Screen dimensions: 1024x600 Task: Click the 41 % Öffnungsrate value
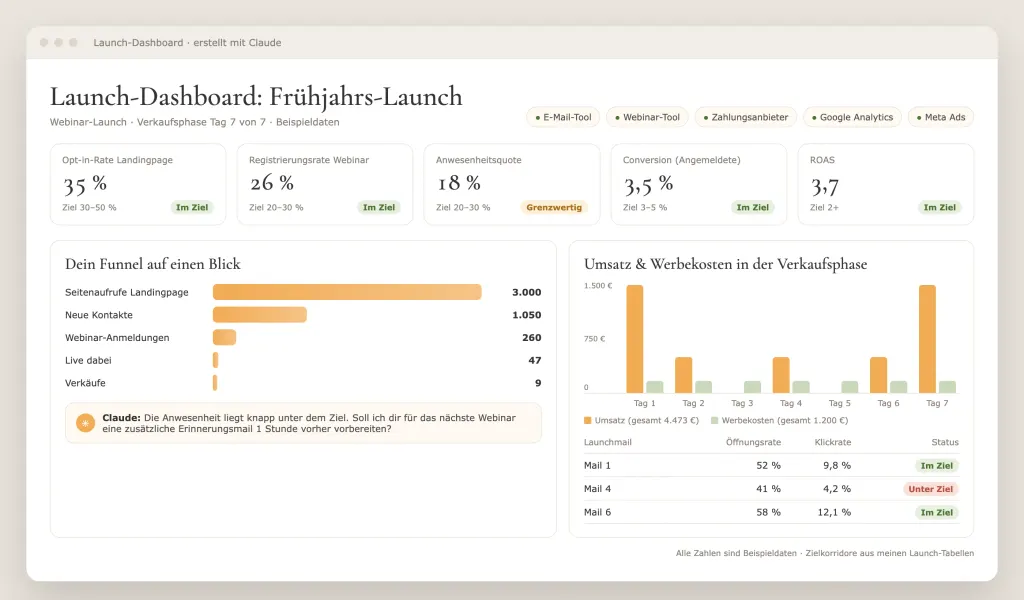click(x=768, y=489)
